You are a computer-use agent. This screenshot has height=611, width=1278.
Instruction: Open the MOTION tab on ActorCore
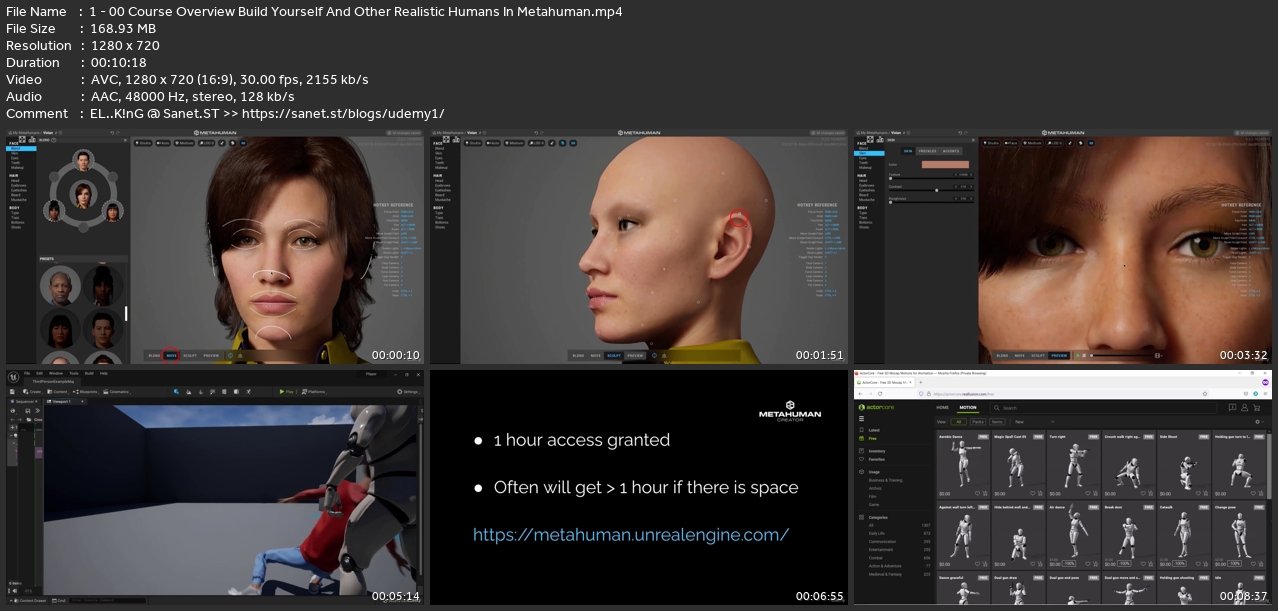[968, 408]
